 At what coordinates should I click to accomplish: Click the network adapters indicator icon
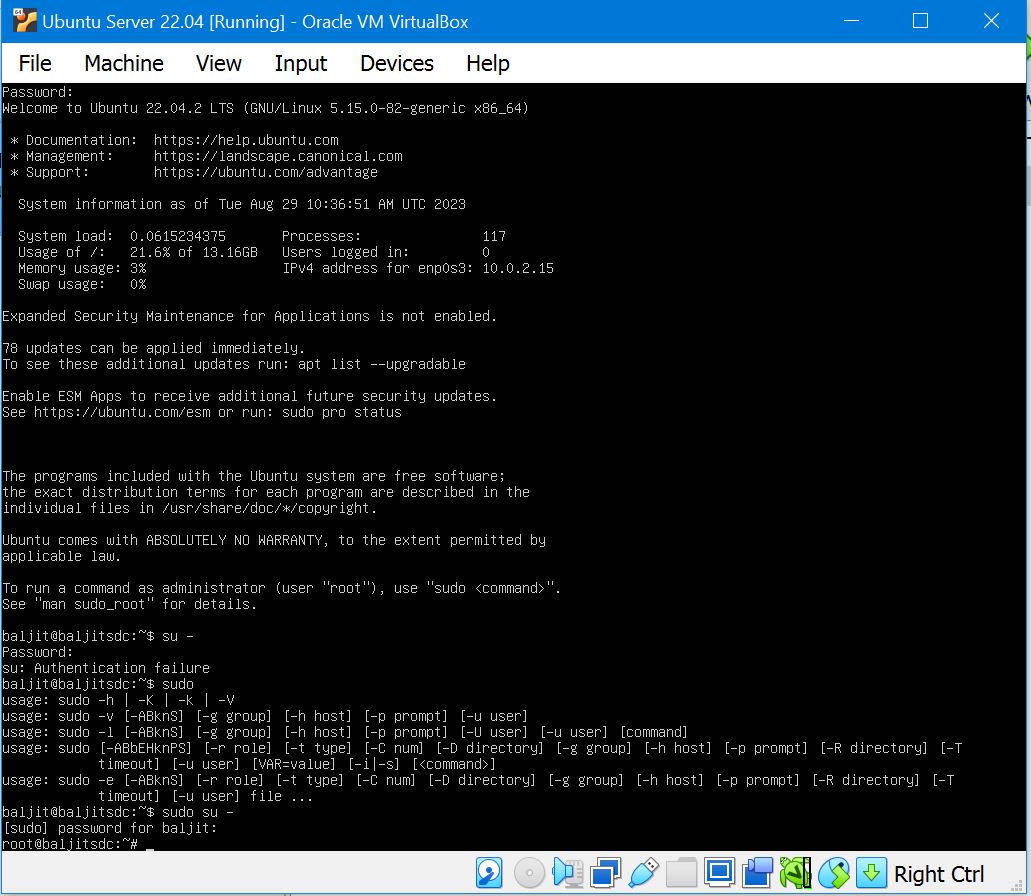point(605,874)
